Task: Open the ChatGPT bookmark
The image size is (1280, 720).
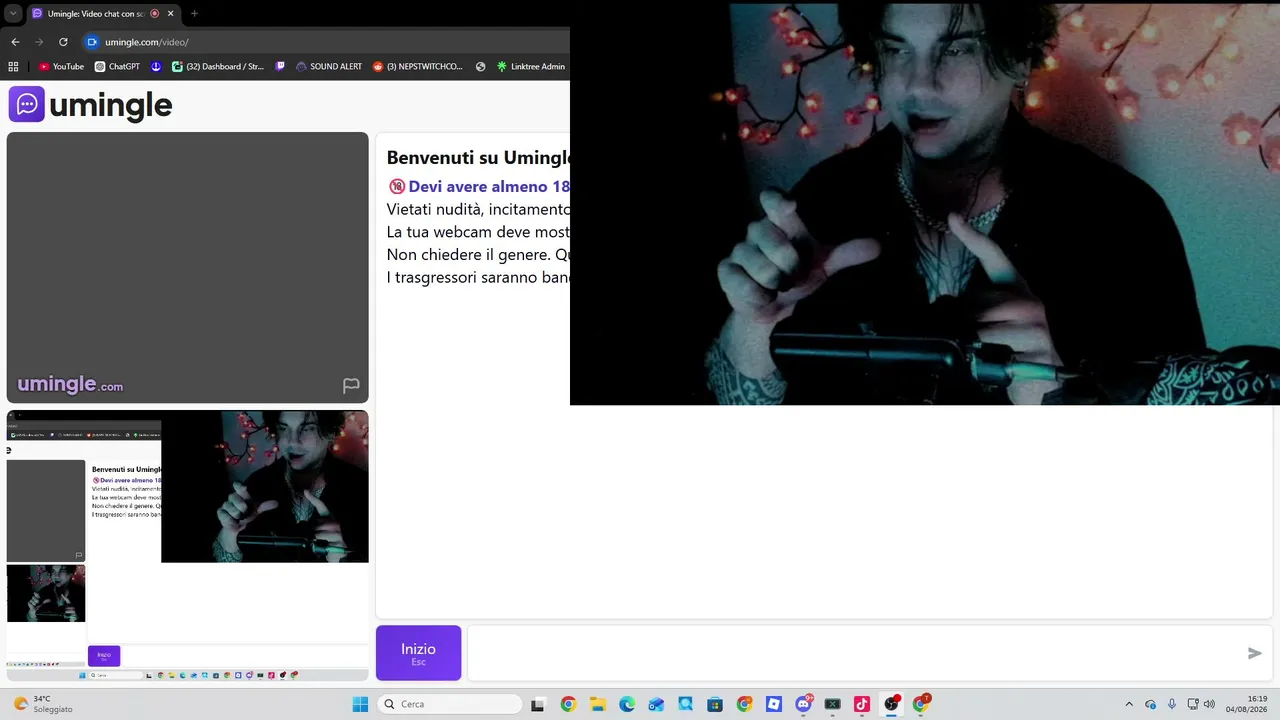Action: coord(117,67)
